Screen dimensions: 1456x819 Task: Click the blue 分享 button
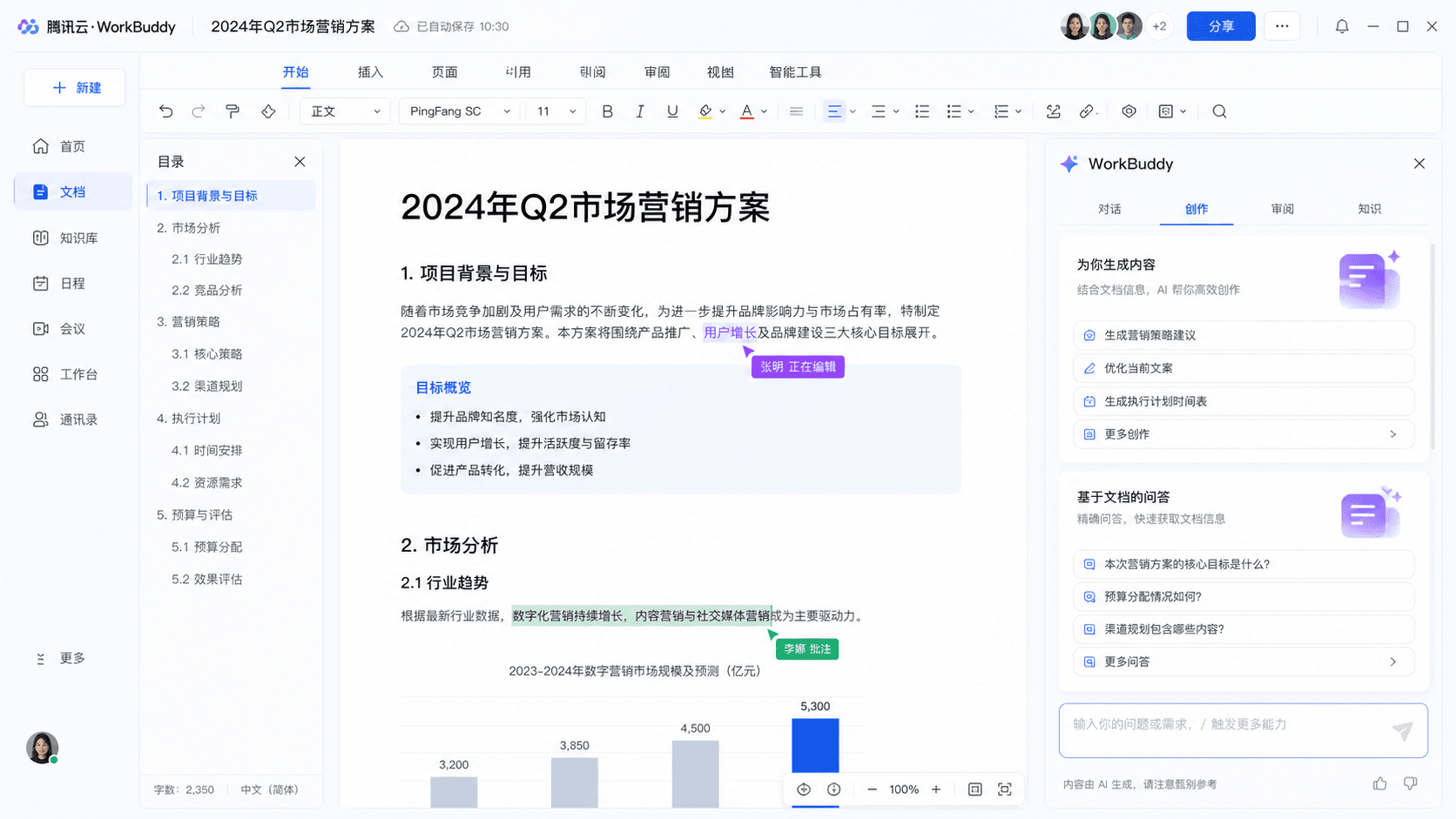(x=1221, y=26)
